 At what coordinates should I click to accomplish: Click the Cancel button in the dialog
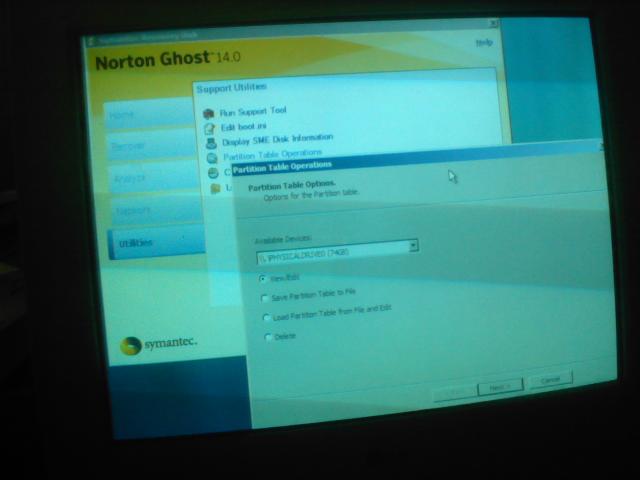pyautogui.click(x=551, y=380)
